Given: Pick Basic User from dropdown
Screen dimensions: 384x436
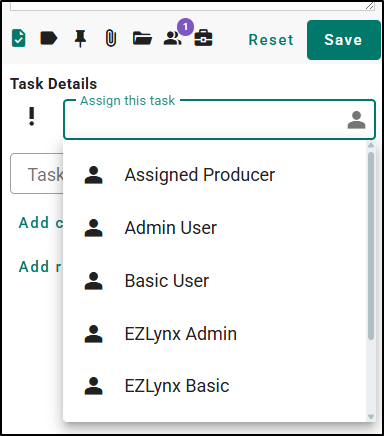Looking at the screenshot, I should (214, 281).
